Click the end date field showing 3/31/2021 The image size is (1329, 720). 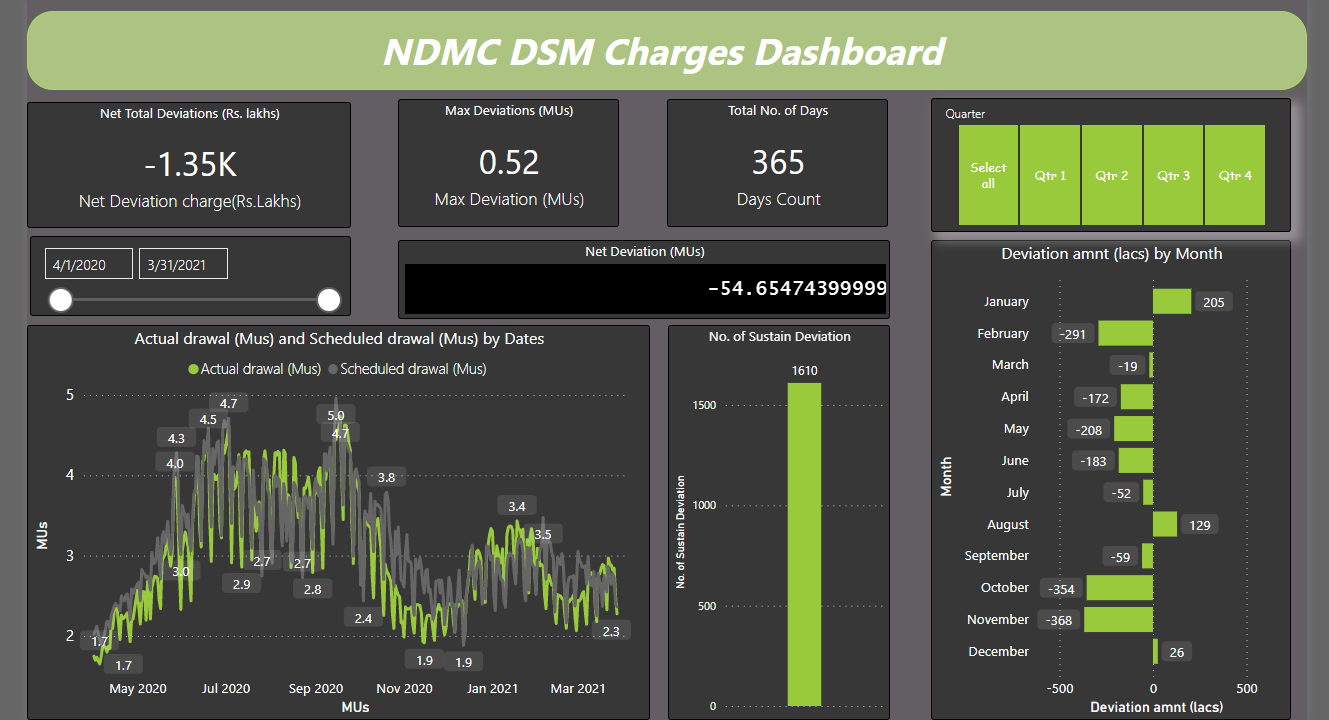coord(183,264)
